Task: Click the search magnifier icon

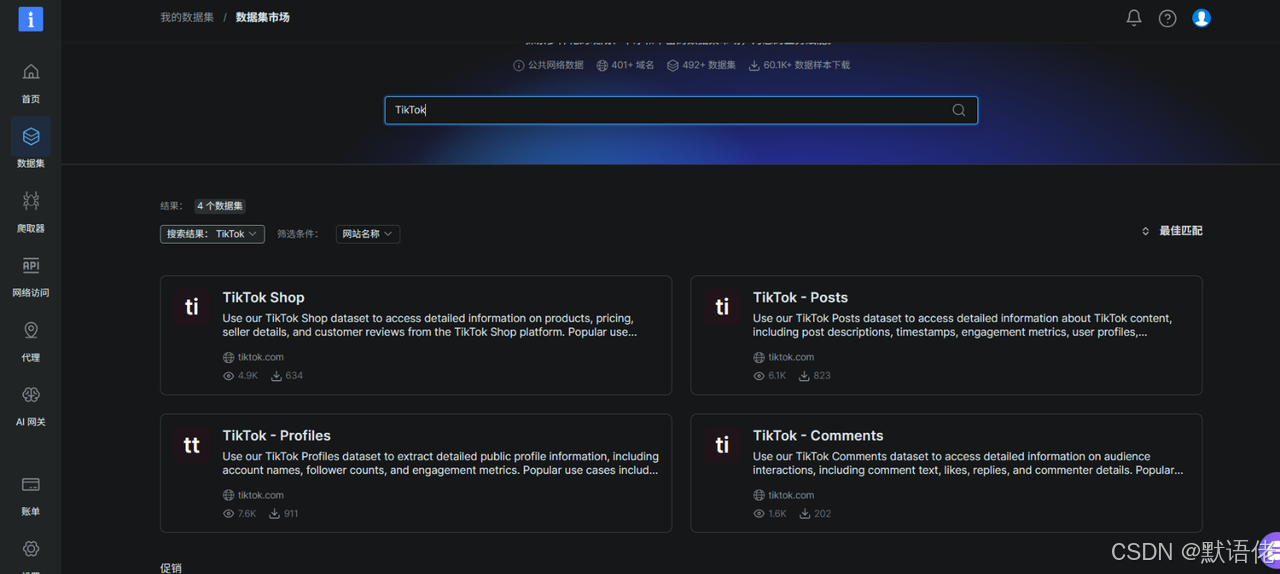Action: (x=959, y=110)
